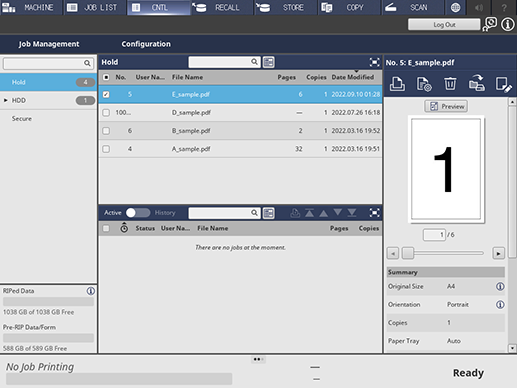Open column settings for the Hold list

(x=268, y=62)
